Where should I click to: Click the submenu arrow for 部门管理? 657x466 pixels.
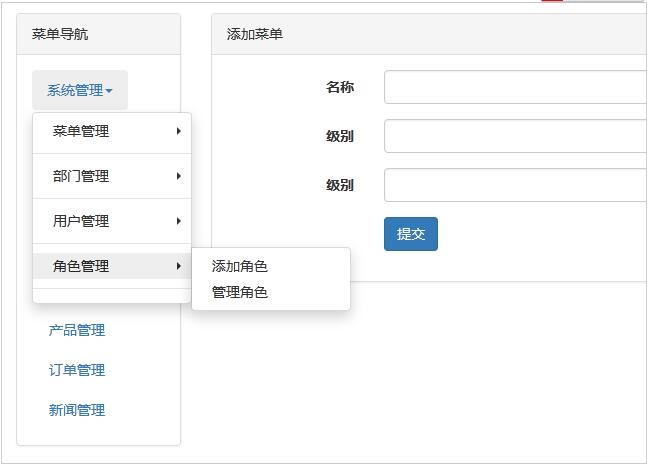click(179, 176)
